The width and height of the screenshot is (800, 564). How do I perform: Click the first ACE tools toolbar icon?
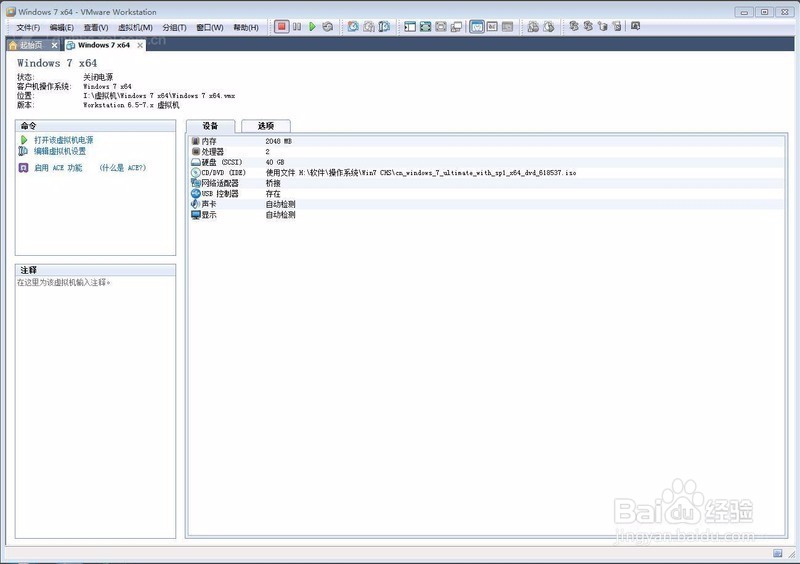[574, 26]
